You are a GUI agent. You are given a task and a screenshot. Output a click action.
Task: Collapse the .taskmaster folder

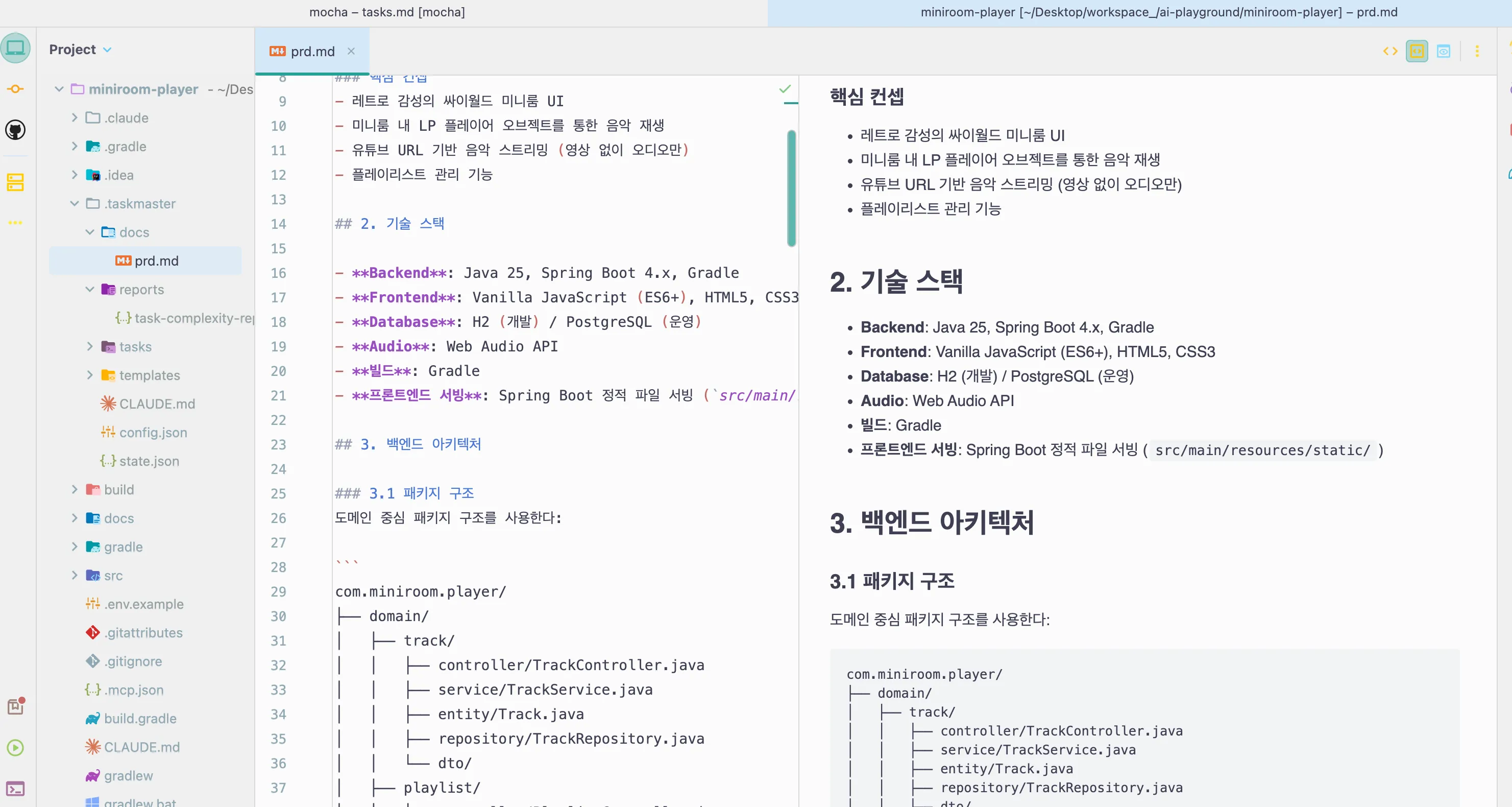tap(74, 203)
